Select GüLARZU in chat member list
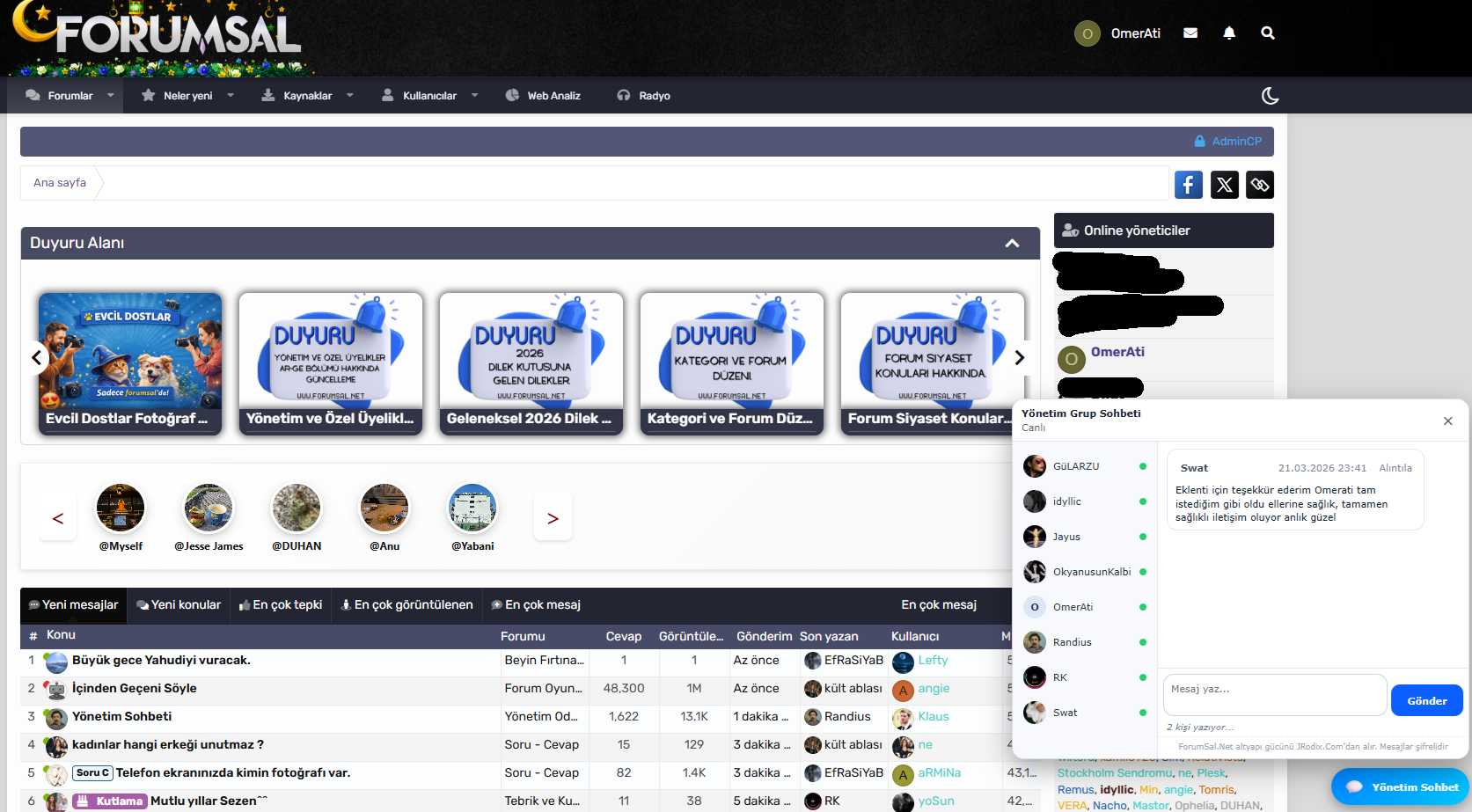This screenshot has height=812, width=1472. [1086, 466]
